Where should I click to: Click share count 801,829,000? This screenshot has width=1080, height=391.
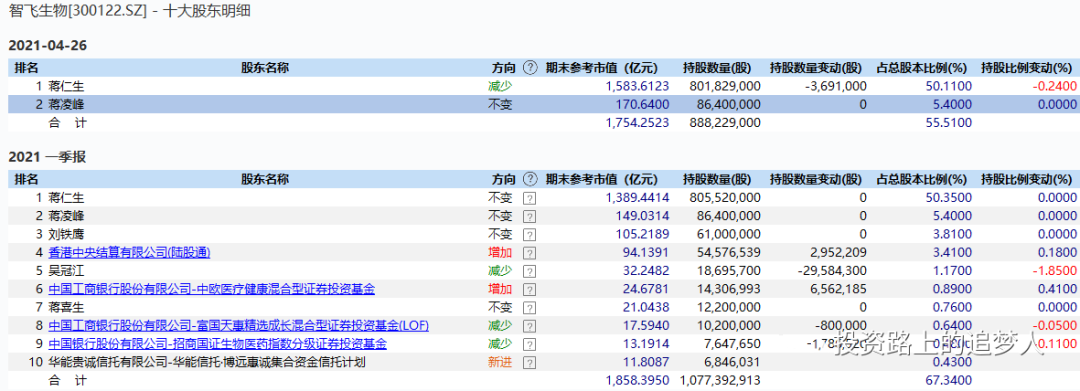pos(725,87)
